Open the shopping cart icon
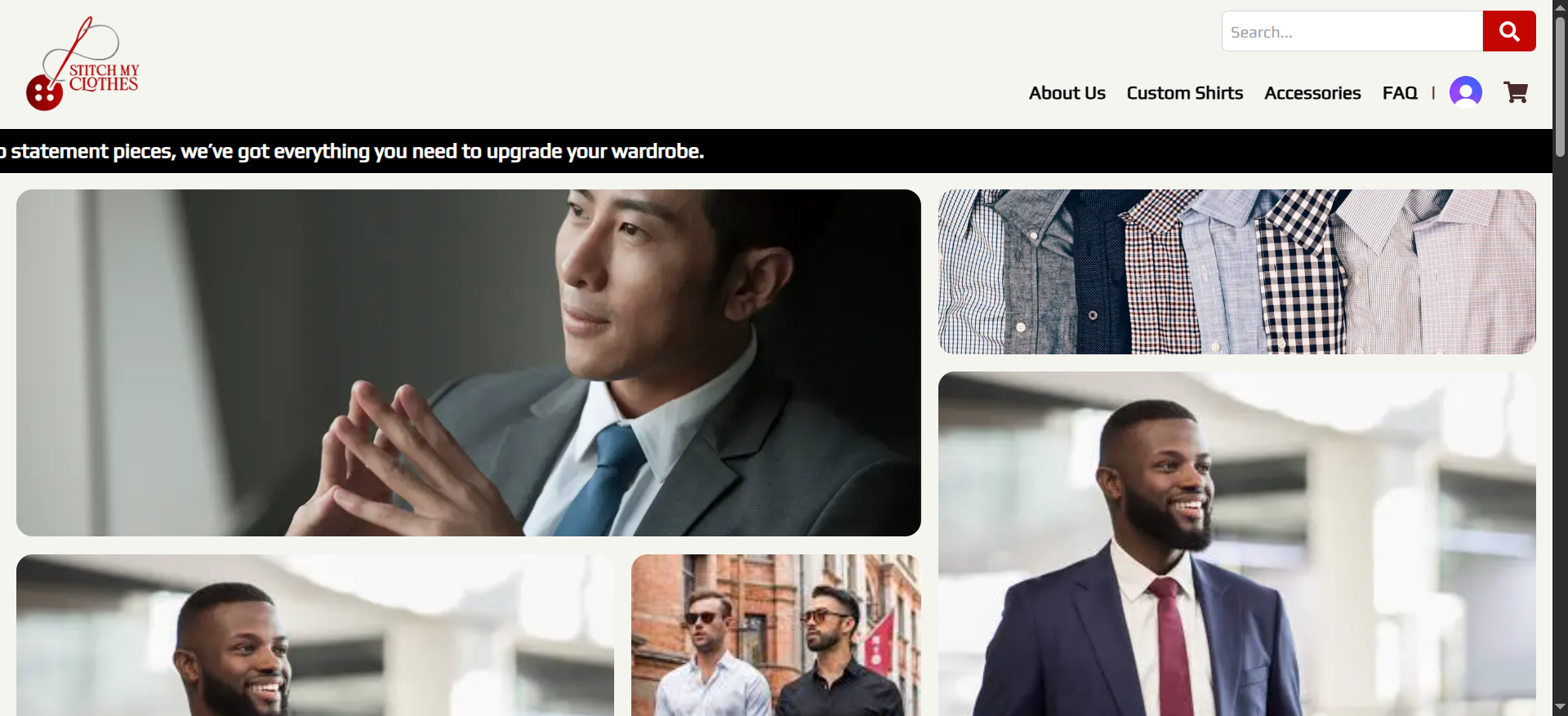Screen dimensions: 1568x716 pos(1516,92)
